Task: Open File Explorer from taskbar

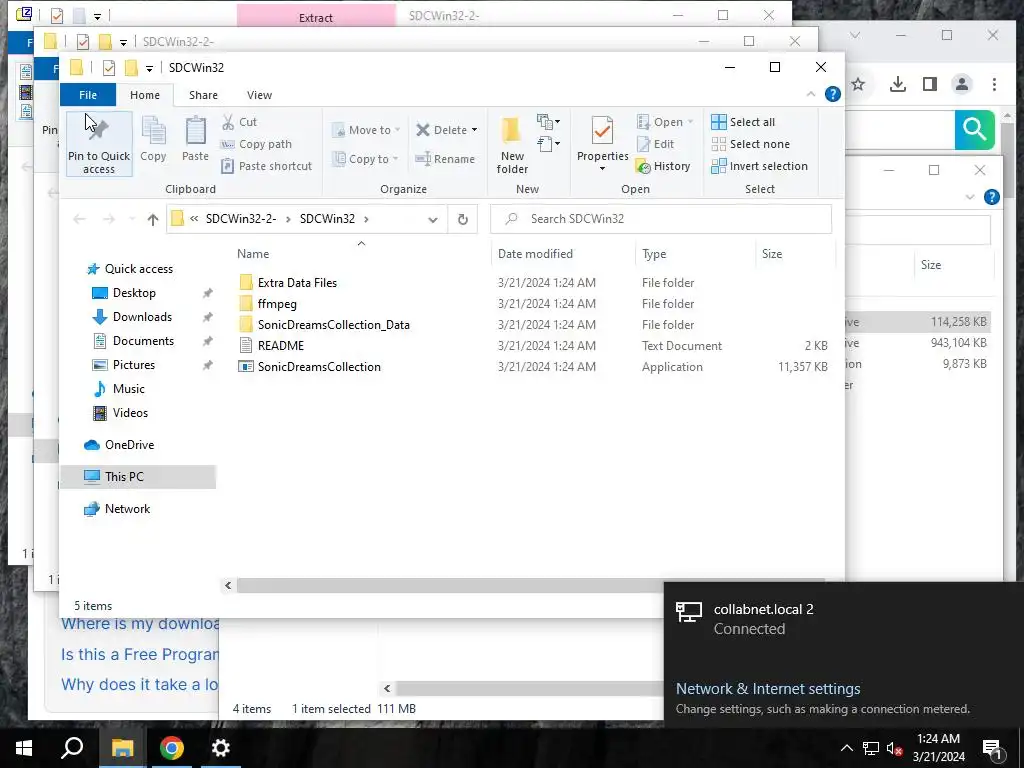Action: pos(122,748)
